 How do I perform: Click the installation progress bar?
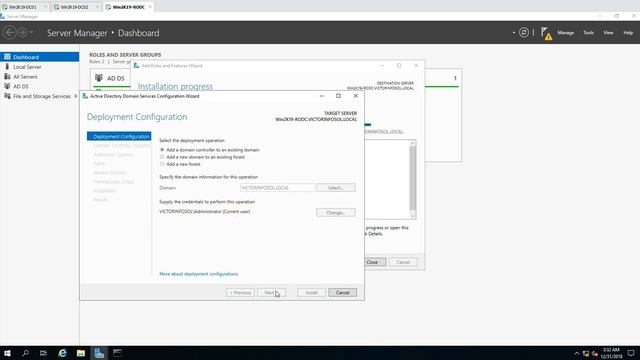[x=368, y=124]
